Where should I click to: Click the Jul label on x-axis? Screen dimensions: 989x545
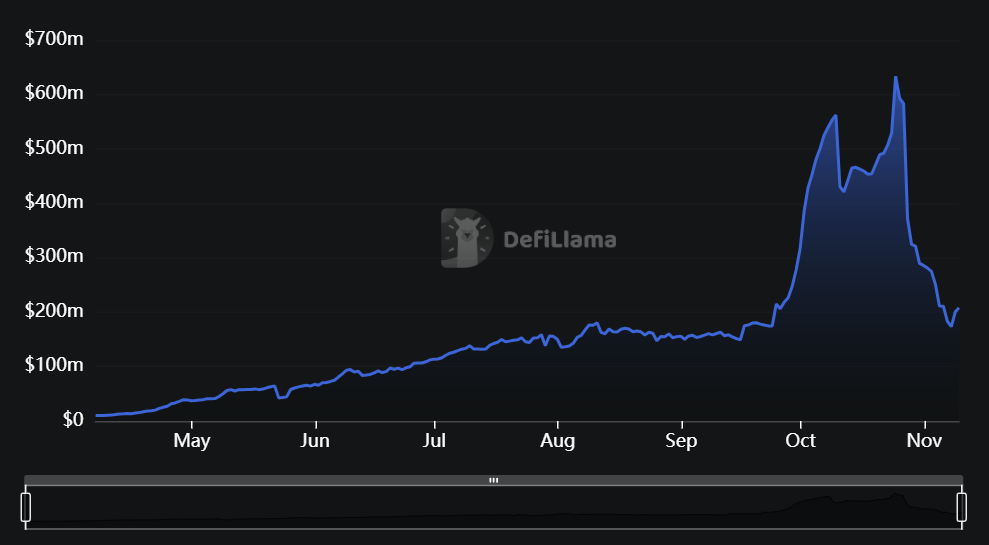[434, 441]
